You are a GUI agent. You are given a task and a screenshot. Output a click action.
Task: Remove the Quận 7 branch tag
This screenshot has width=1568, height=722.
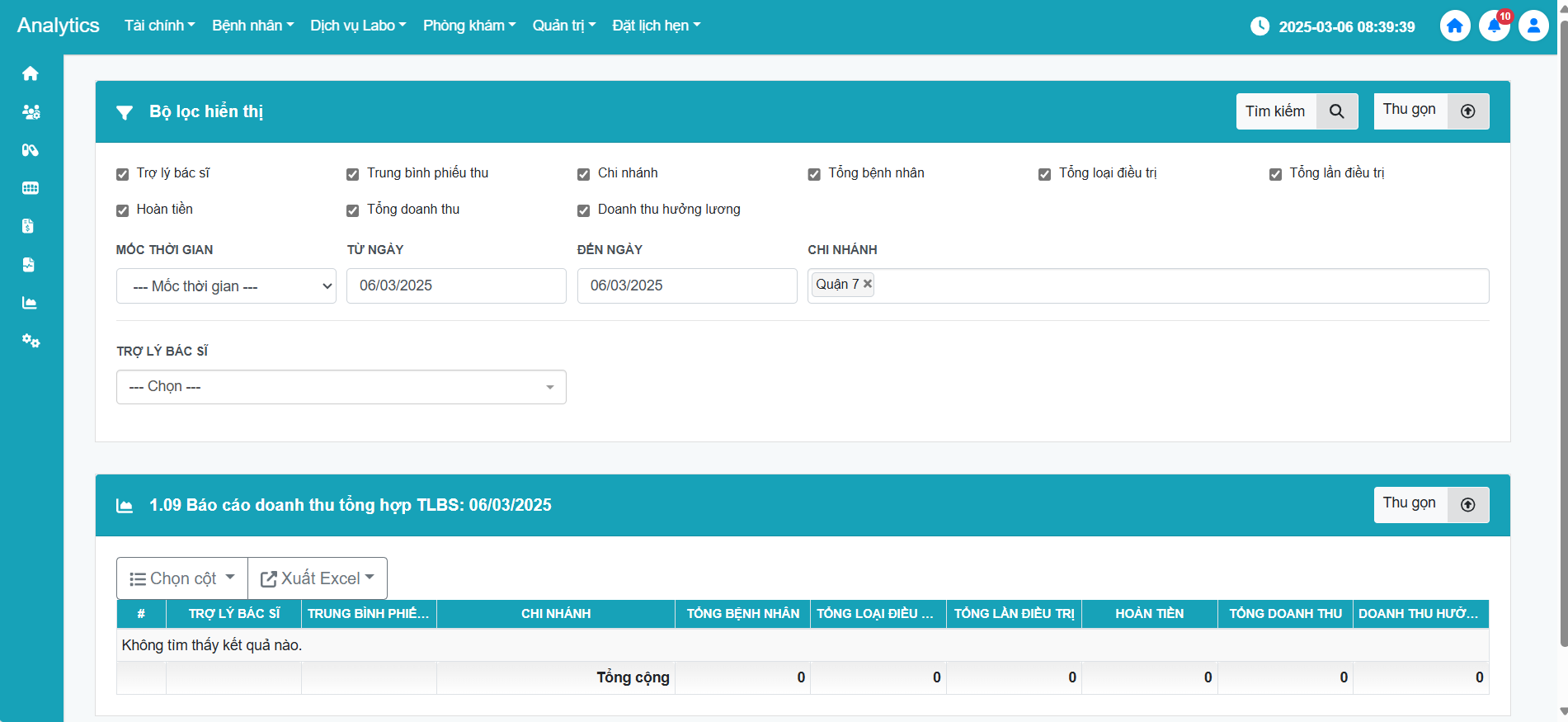click(x=868, y=284)
